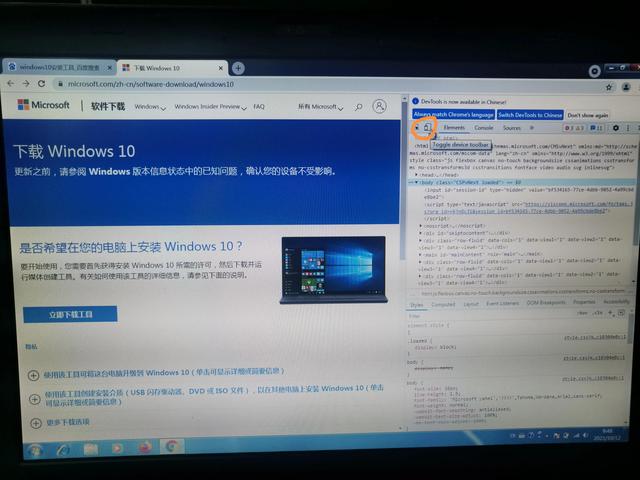Click the red errors counter badge
The height and width of the screenshot is (480, 640).
click(574, 128)
